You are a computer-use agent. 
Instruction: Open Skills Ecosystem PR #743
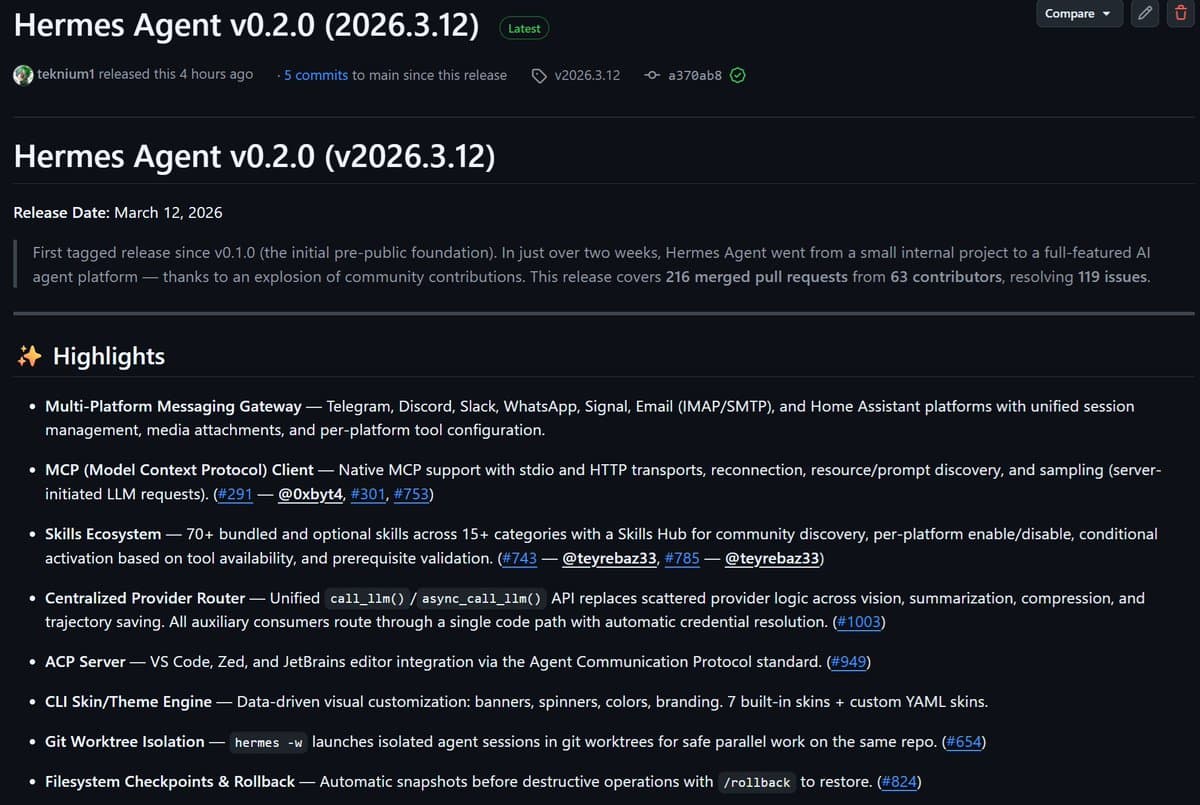(x=519, y=559)
